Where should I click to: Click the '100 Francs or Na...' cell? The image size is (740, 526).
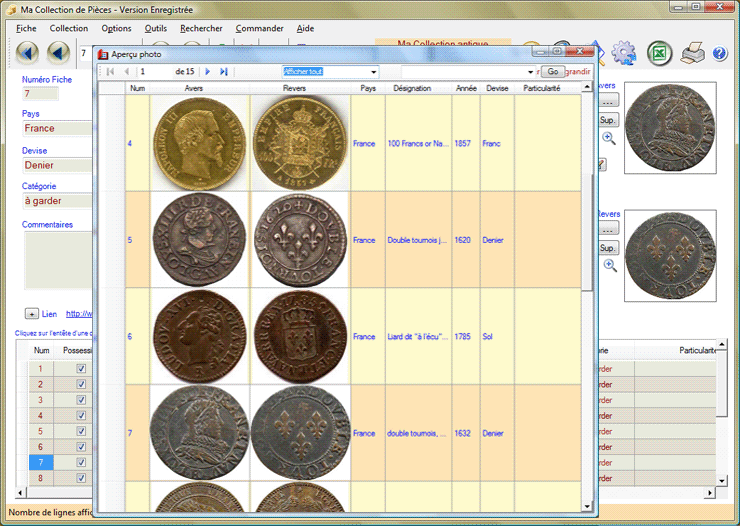tap(418, 143)
